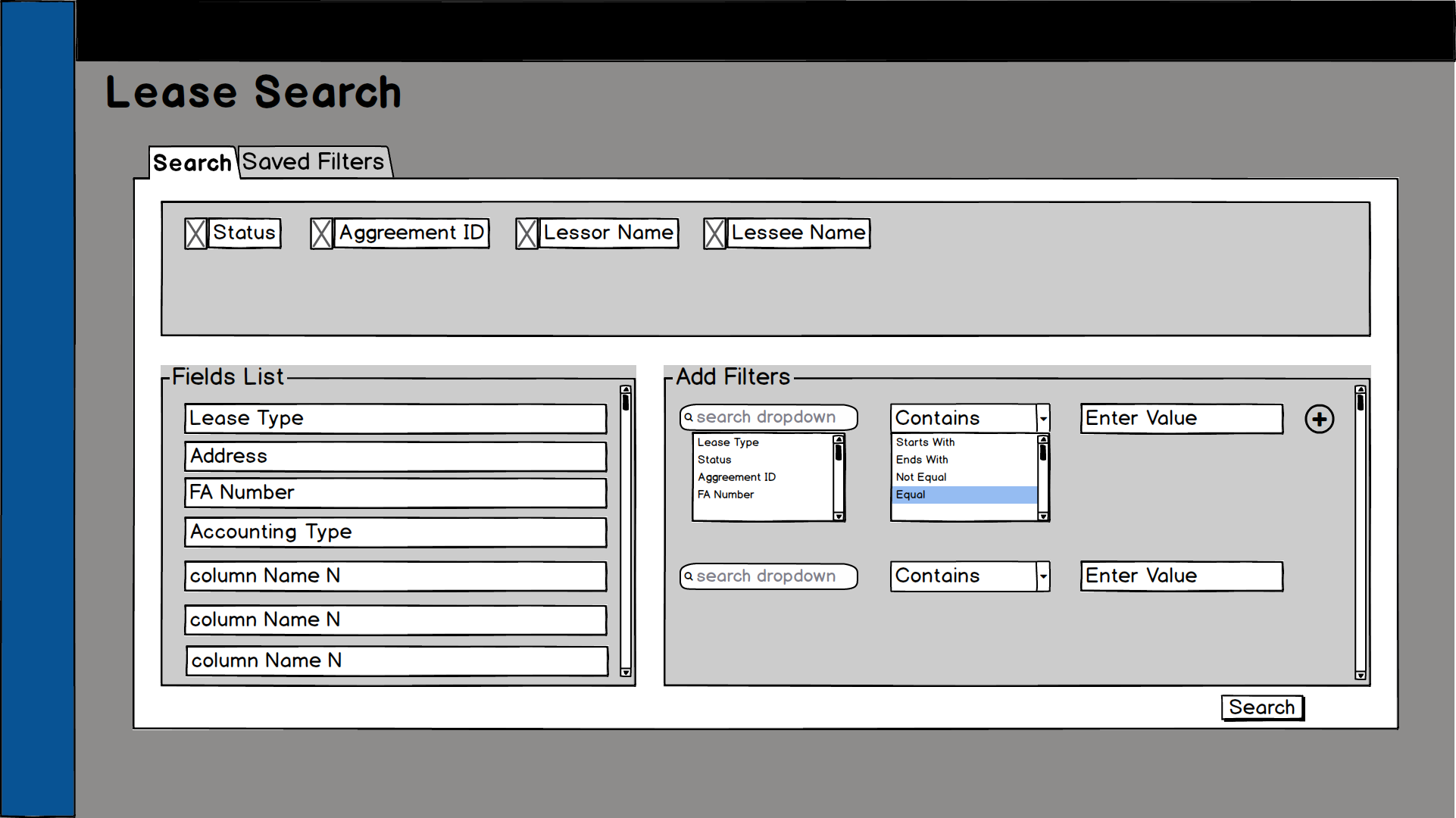
Task: Remove the Lessee Name filter chip
Action: pyautogui.click(x=714, y=233)
